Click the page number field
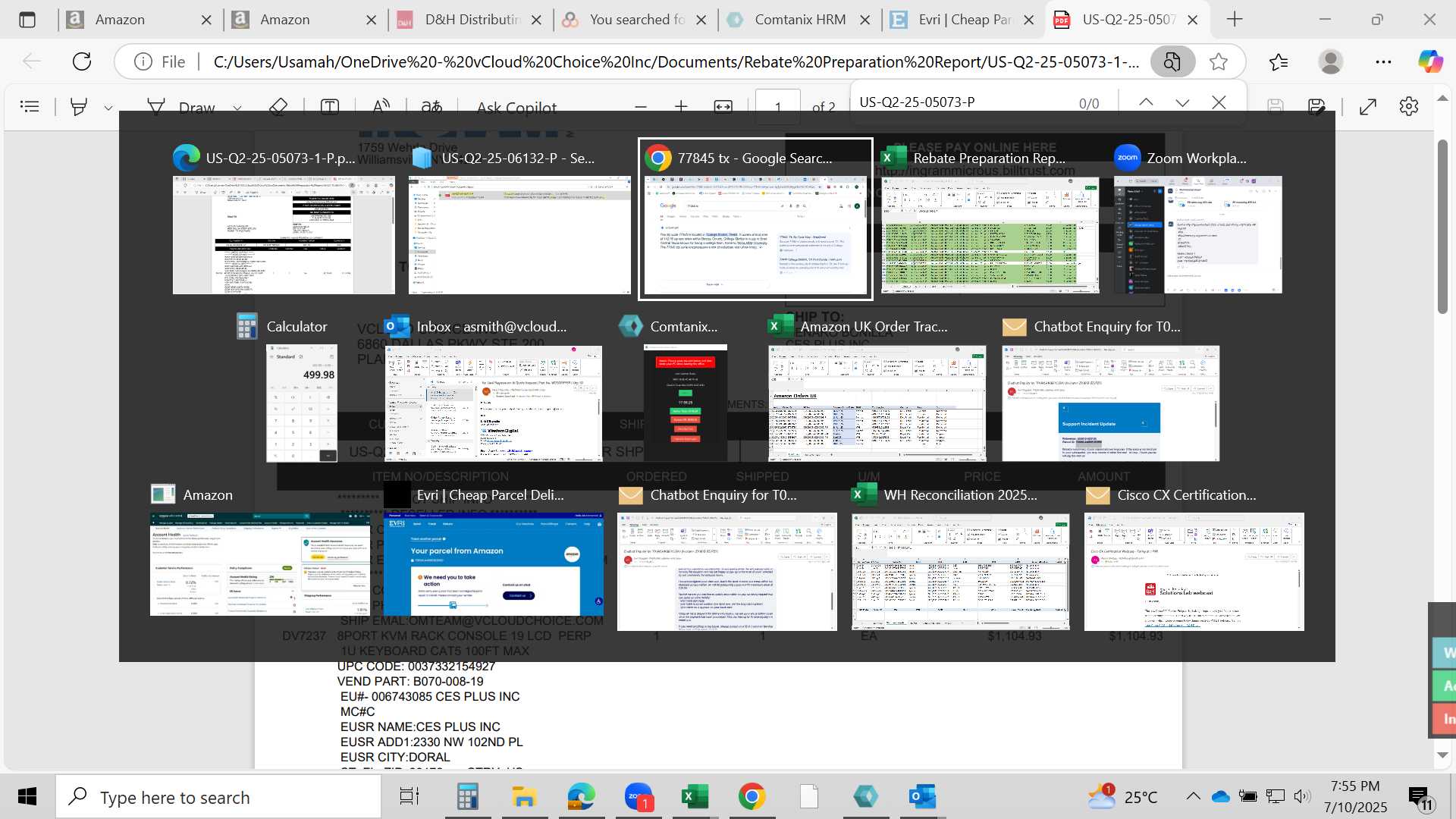The width and height of the screenshot is (1456, 819). tap(778, 107)
